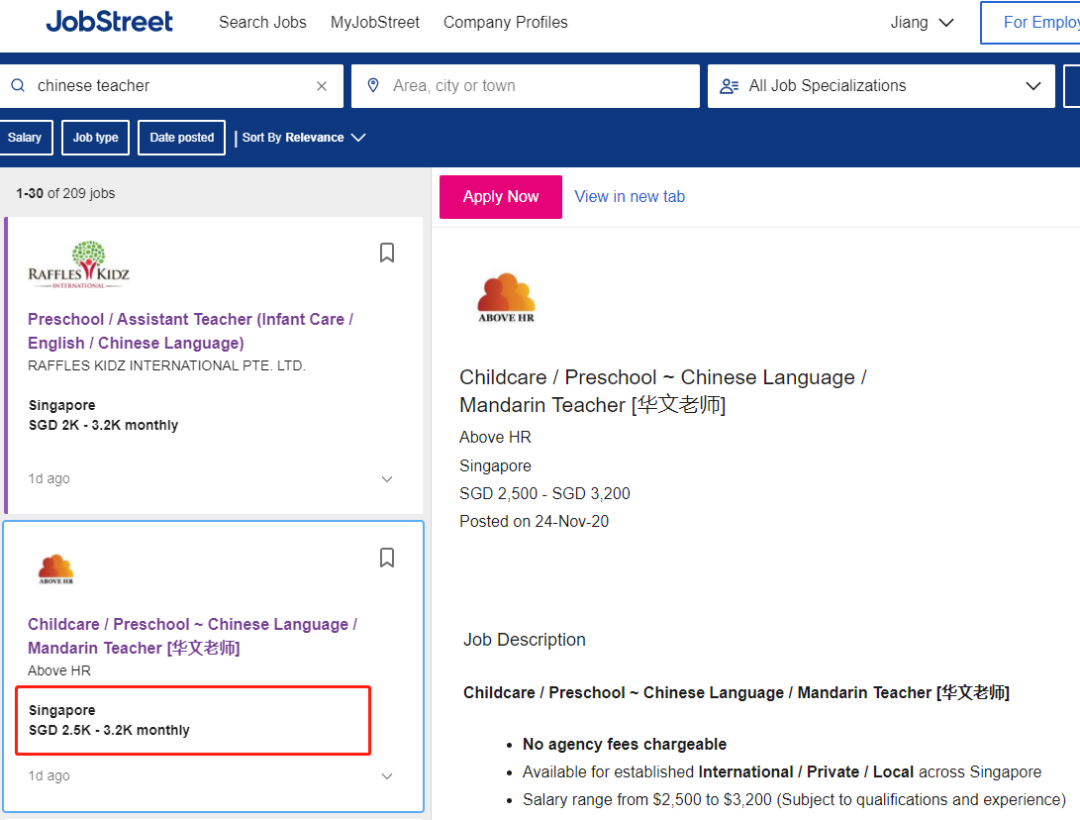Click the Raffles Kidz logo
1080x820 pixels.
[79, 265]
